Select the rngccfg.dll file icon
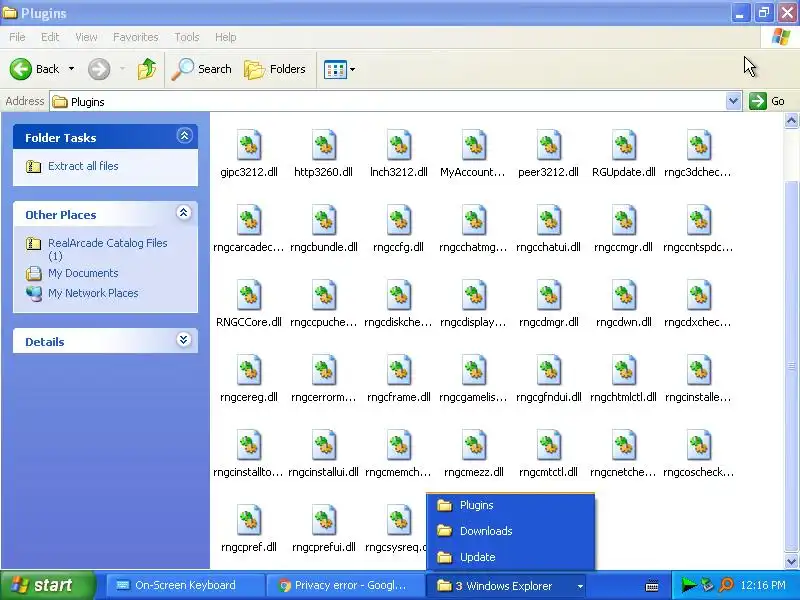This screenshot has width=800, height=600. coord(399,220)
